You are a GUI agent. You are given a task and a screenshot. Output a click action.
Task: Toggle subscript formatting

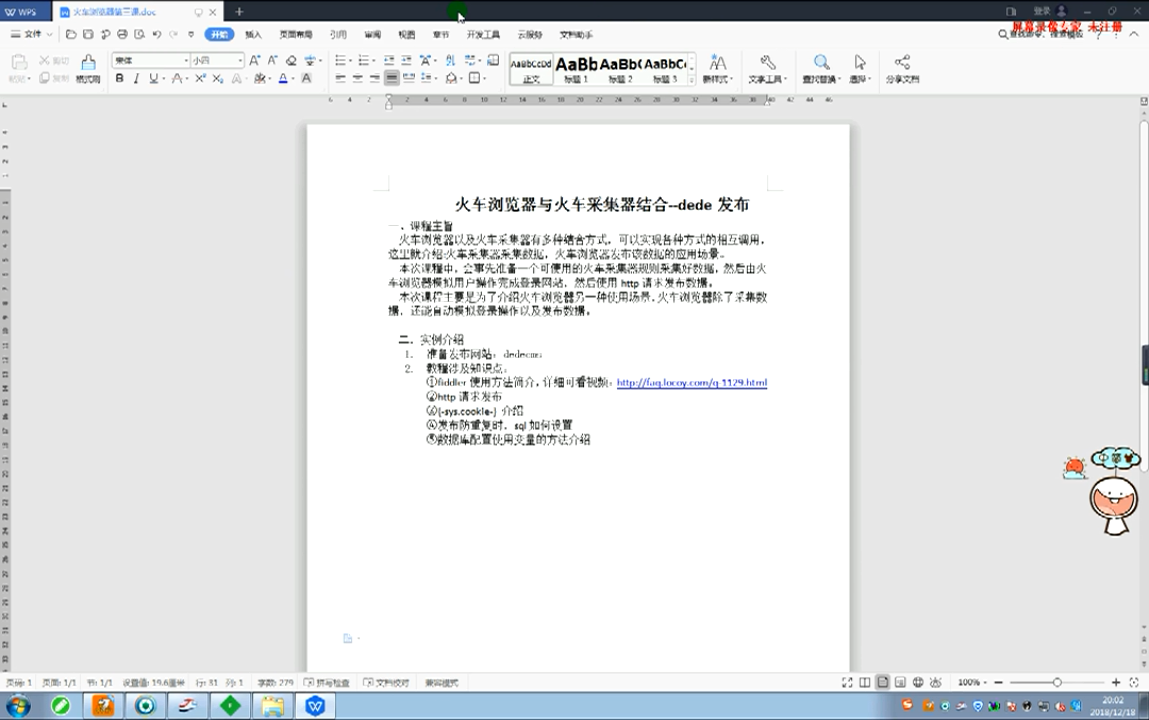pos(218,78)
